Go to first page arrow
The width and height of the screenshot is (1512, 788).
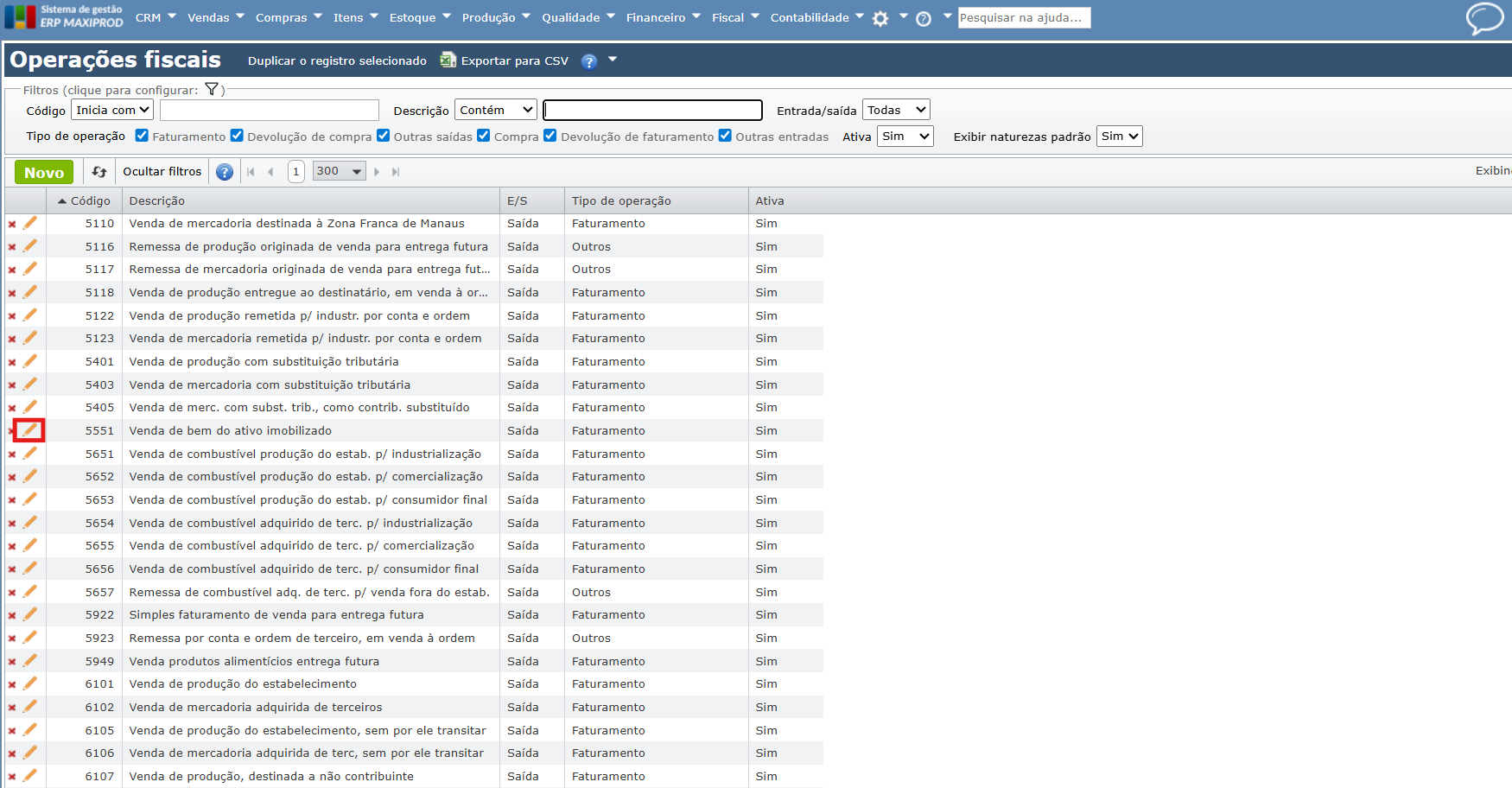251,172
